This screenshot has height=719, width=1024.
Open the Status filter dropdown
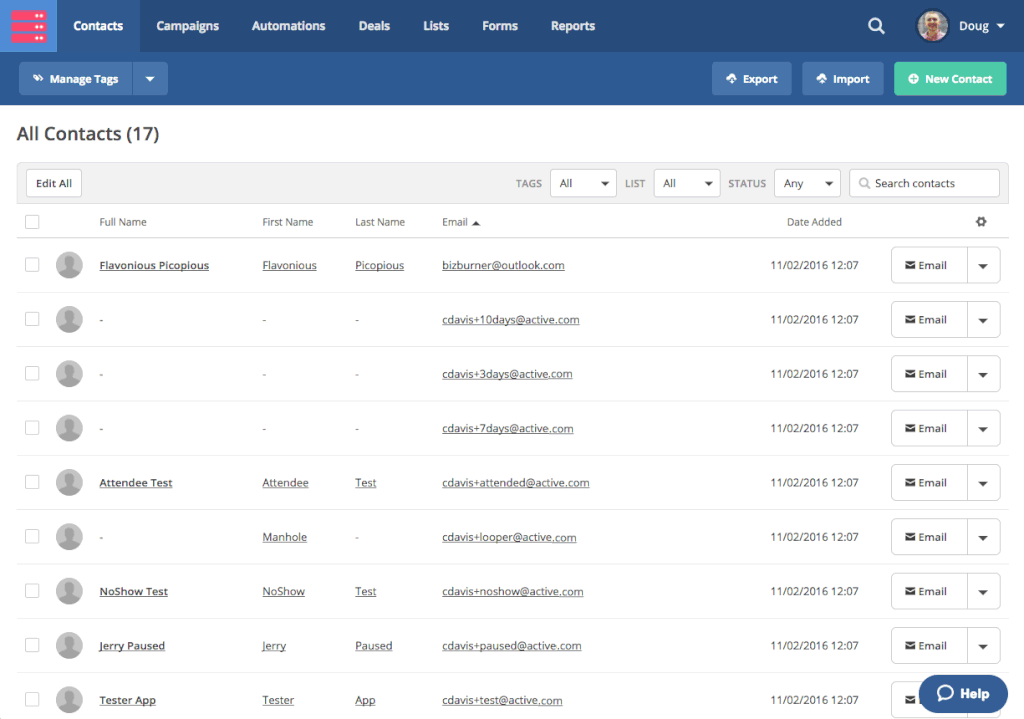point(807,183)
